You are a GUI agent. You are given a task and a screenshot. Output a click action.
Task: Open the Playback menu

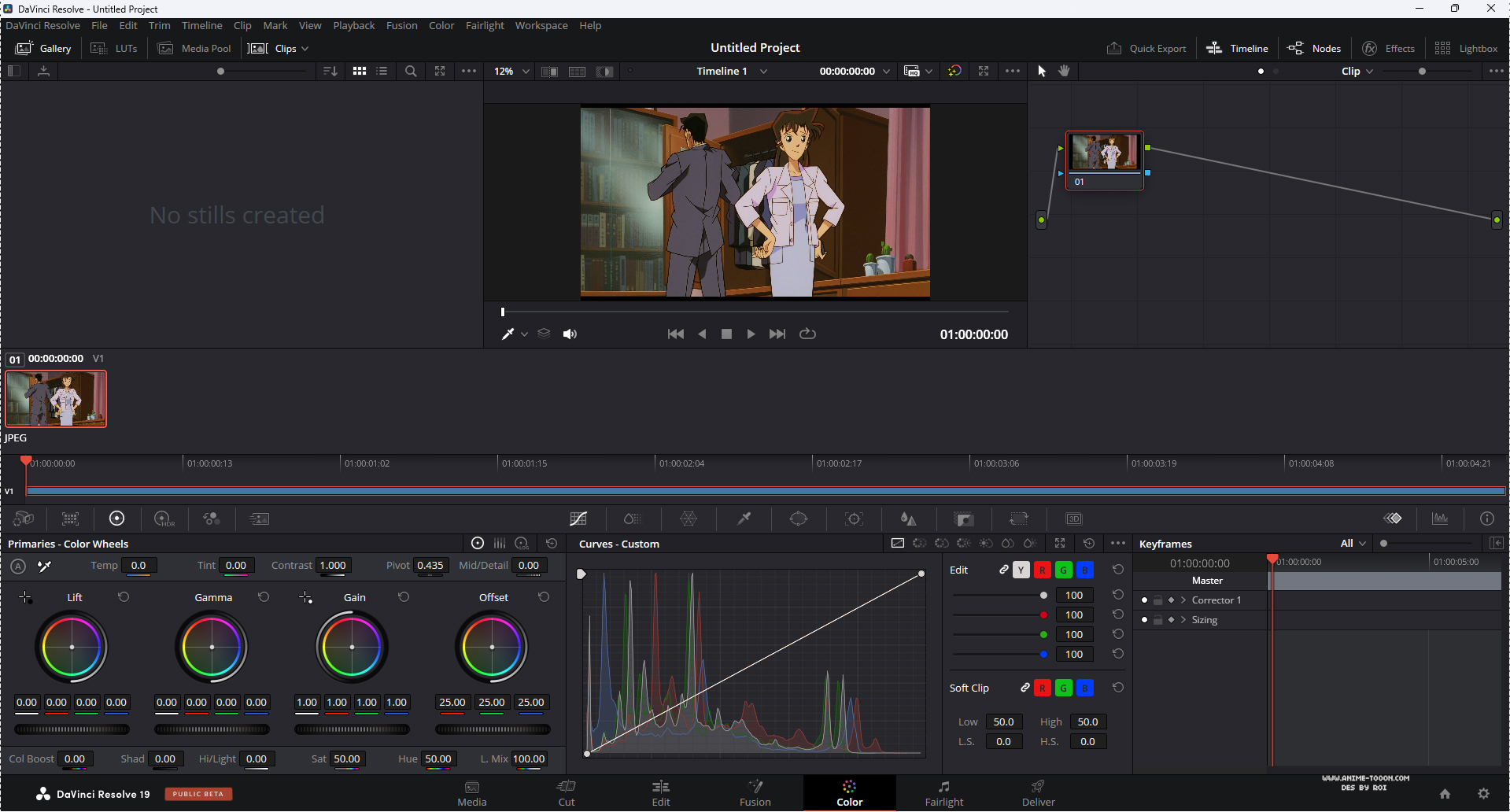(354, 25)
